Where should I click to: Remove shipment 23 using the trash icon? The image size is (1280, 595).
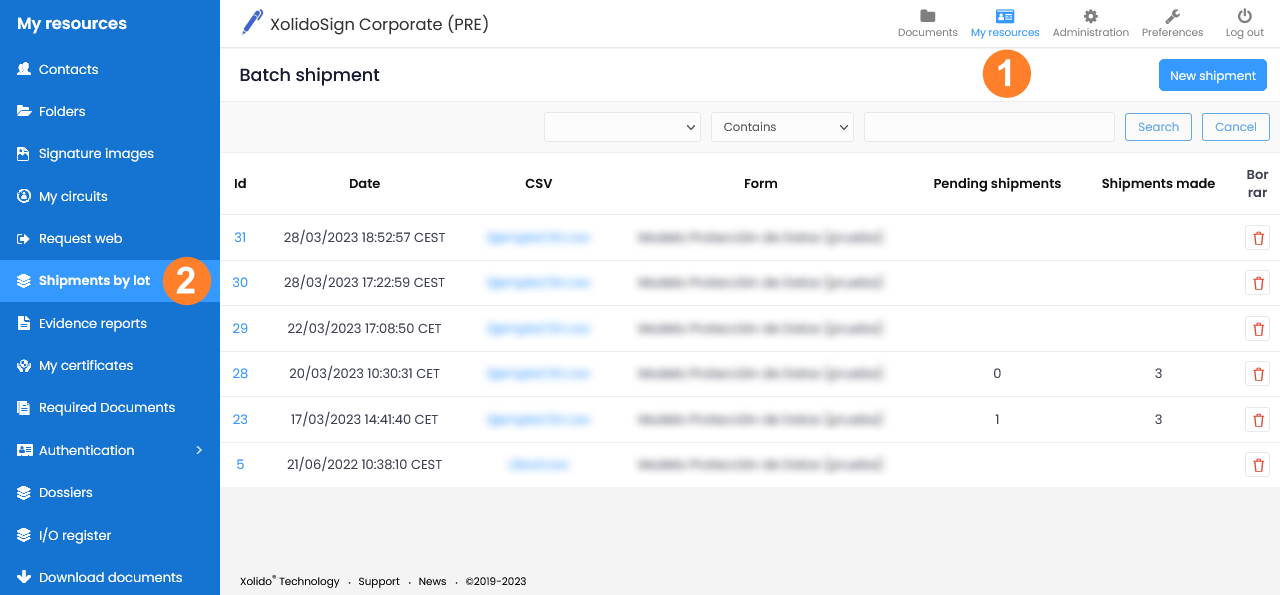click(x=1258, y=420)
